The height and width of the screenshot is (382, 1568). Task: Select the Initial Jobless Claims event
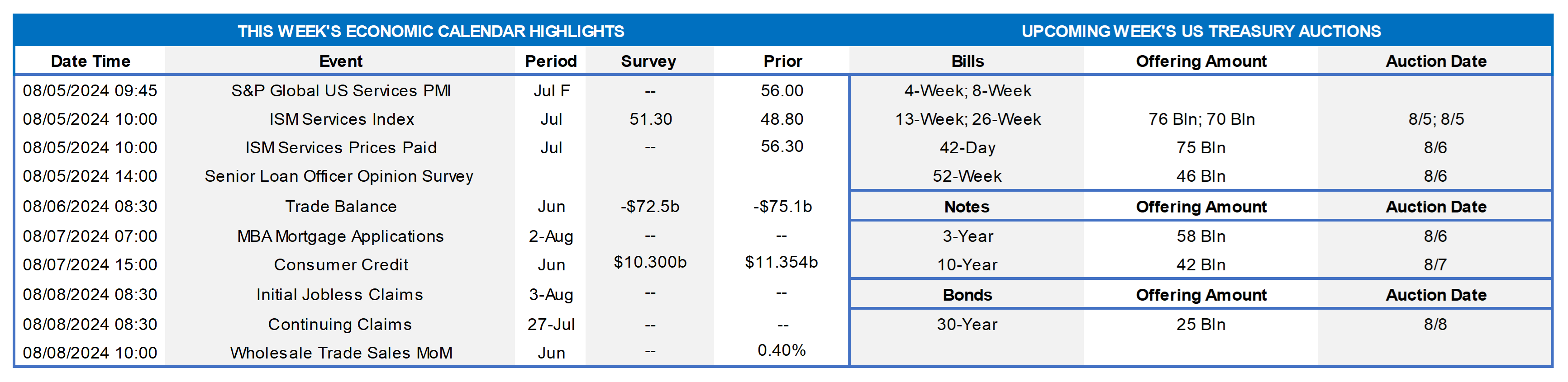[339, 295]
